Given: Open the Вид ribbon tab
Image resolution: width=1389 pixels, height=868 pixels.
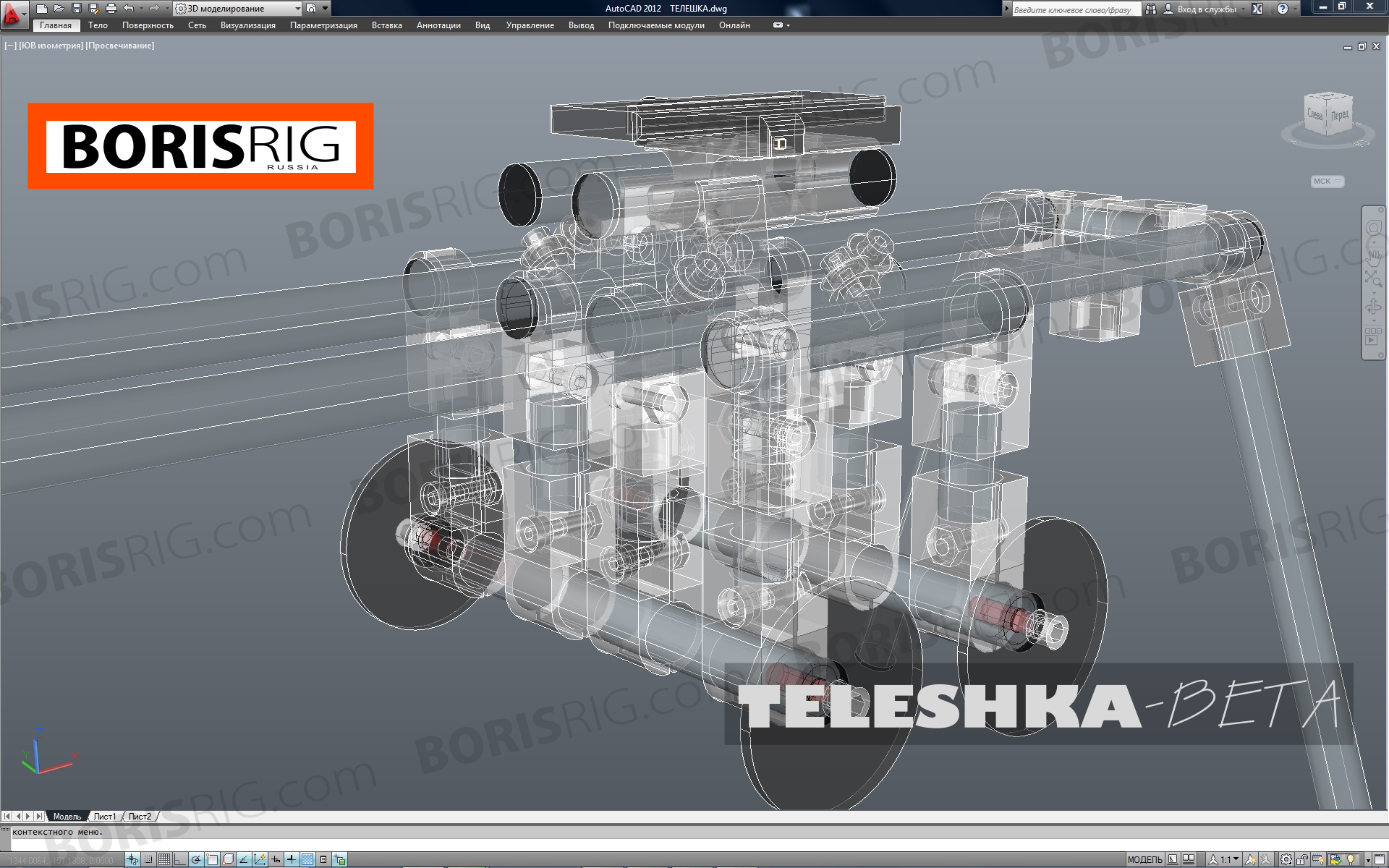Looking at the screenshot, I should 483,25.
